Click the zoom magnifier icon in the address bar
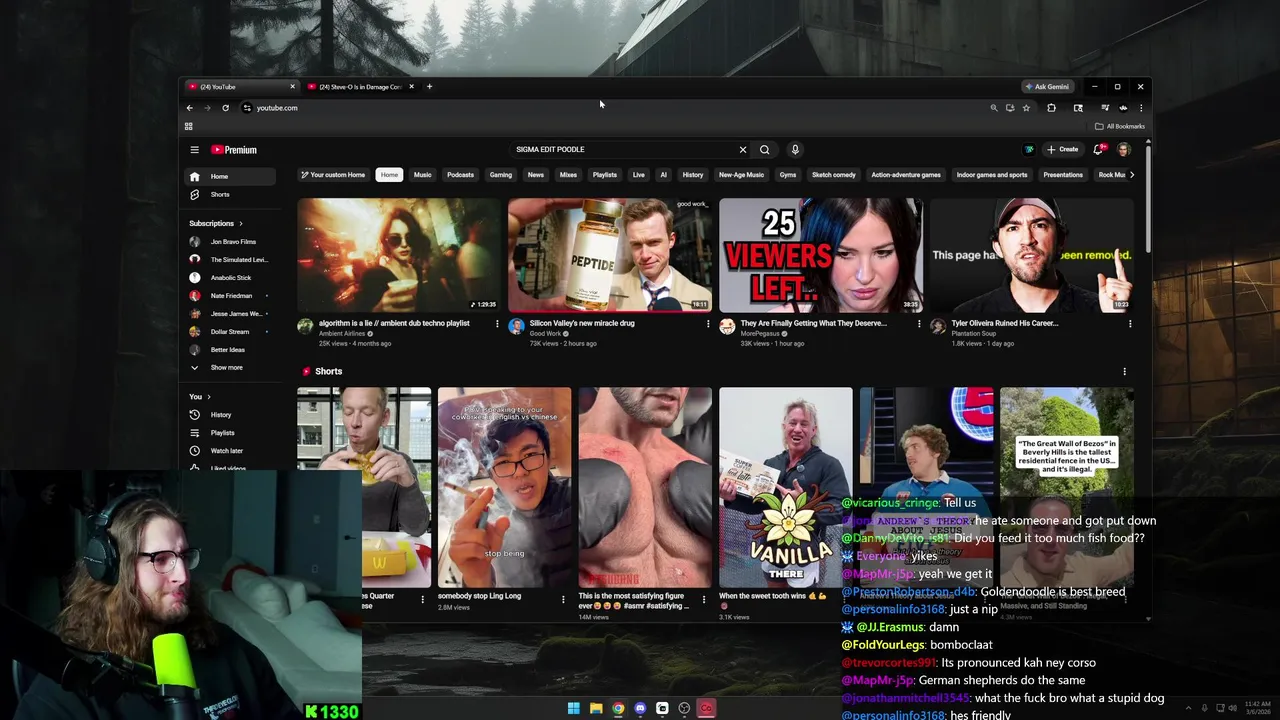 click(x=994, y=108)
